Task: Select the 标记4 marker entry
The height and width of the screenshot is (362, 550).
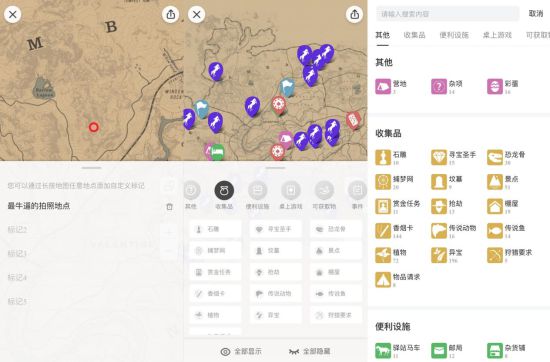Action: coord(17,277)
